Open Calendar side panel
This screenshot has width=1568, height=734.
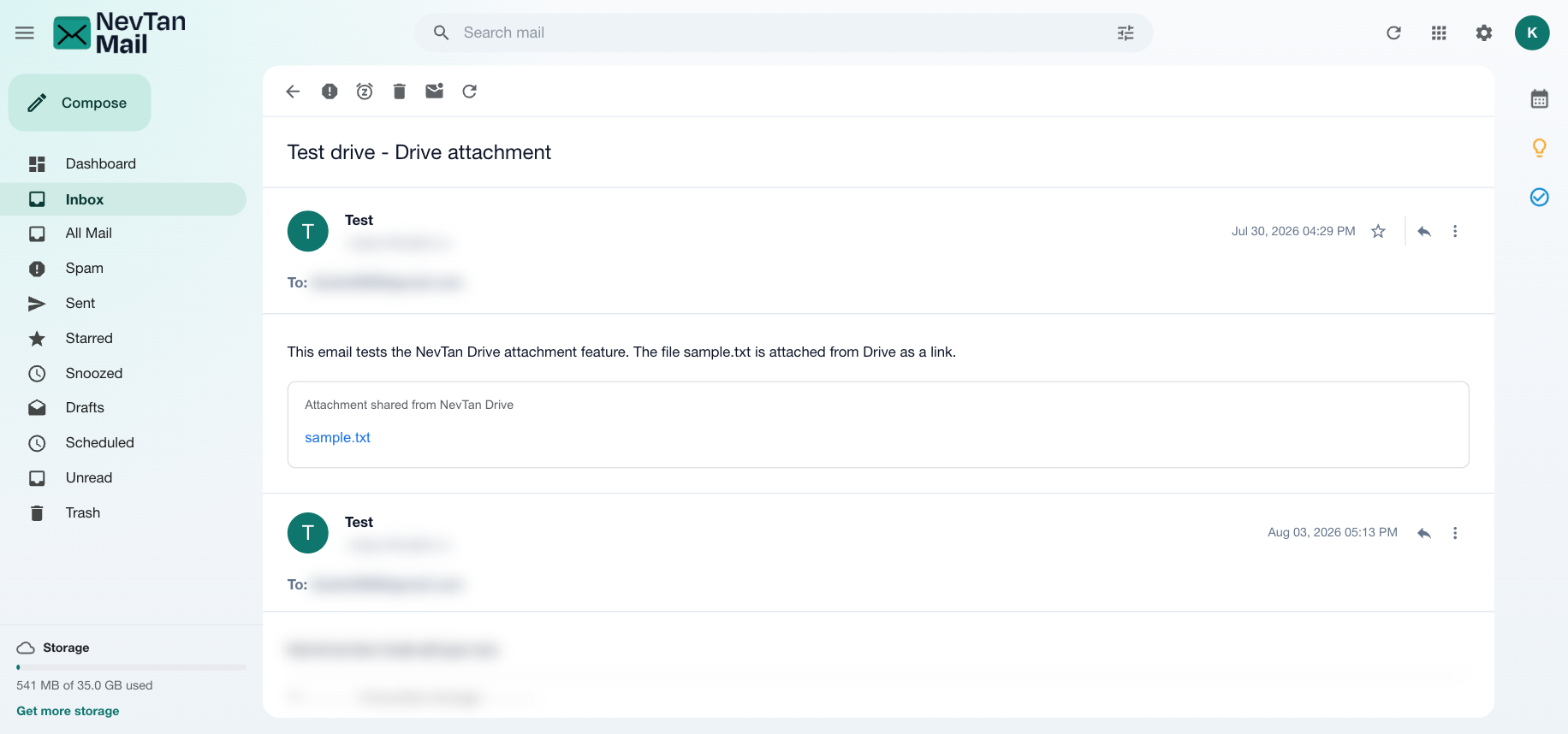tap(1539, 99)
